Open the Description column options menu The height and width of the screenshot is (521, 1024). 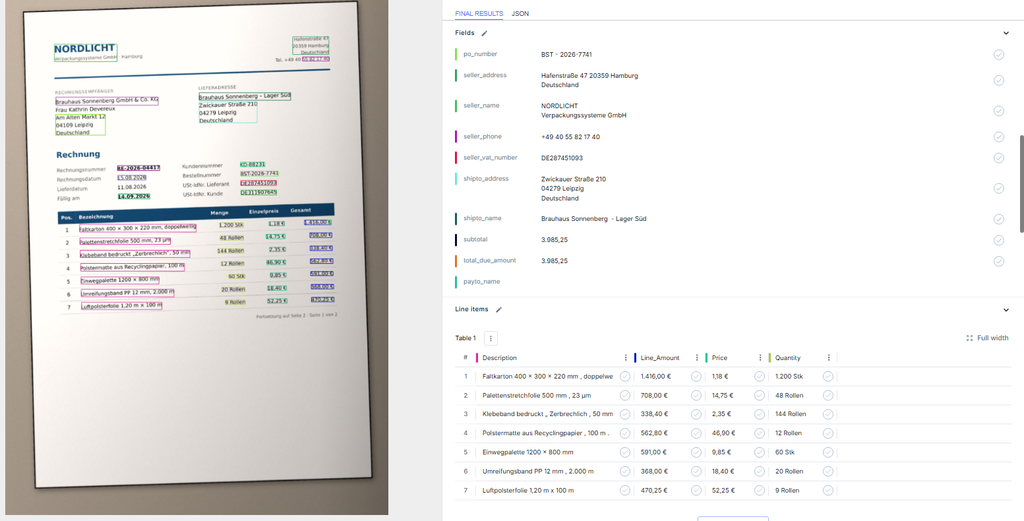click(626, 358)
